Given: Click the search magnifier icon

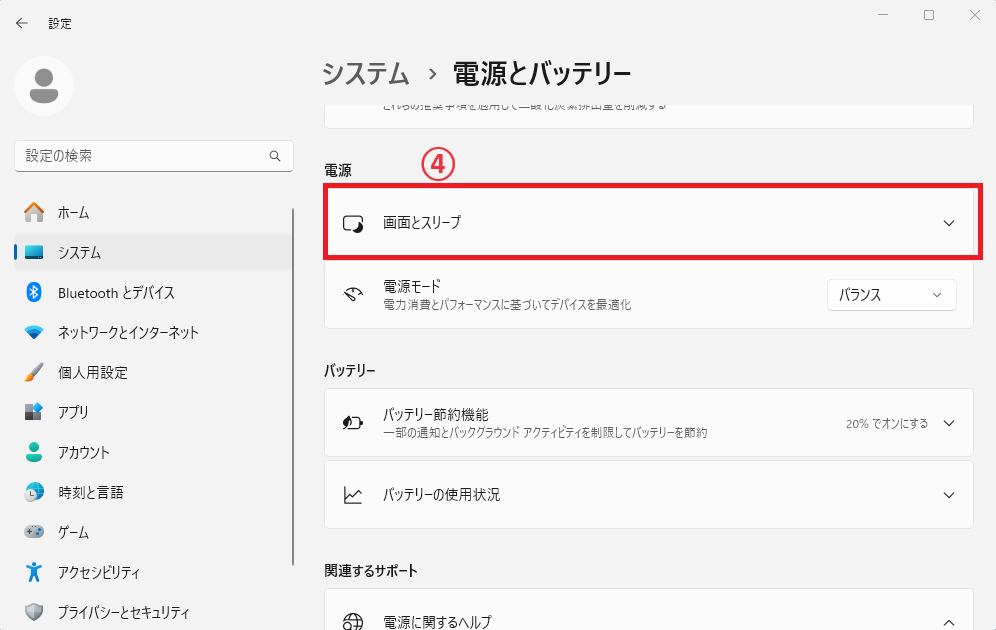Looking at the screenshot, I should pos(275,156).
